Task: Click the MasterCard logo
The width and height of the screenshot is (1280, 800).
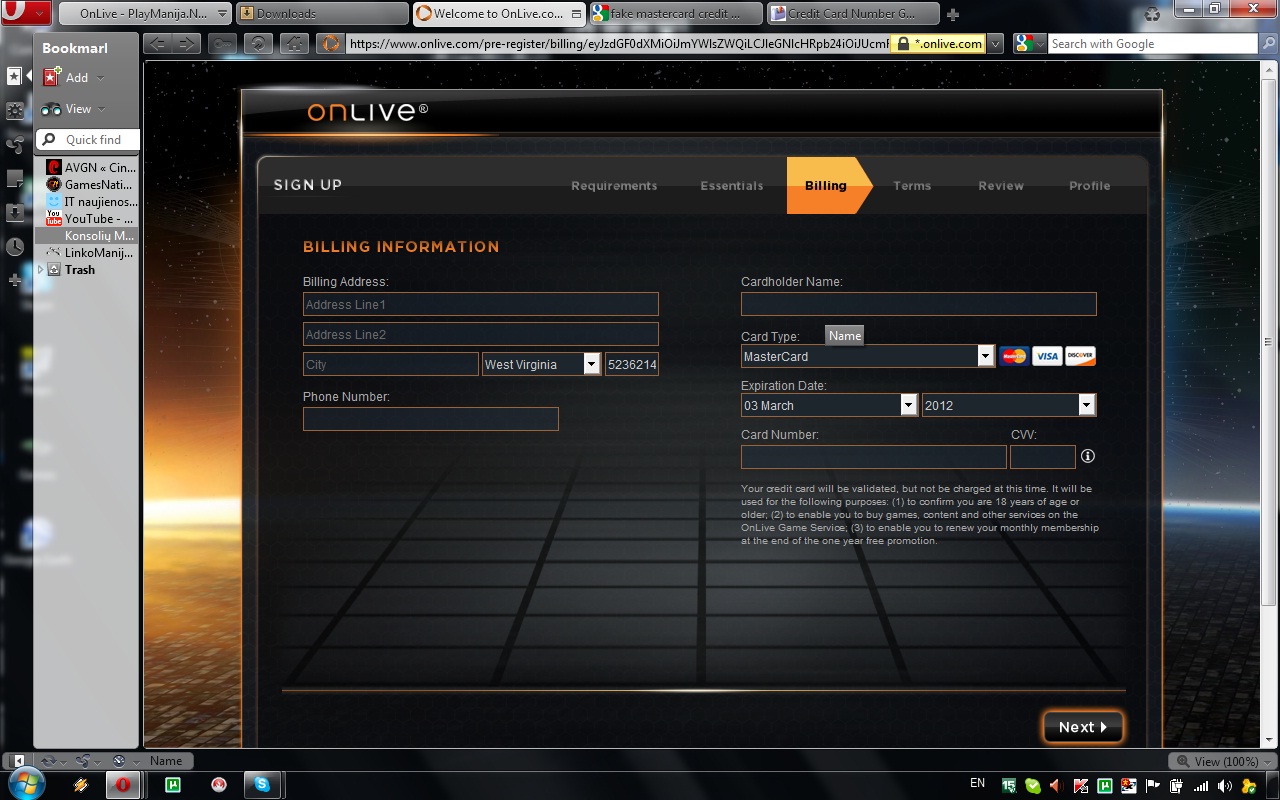Action: point(1014,356)
